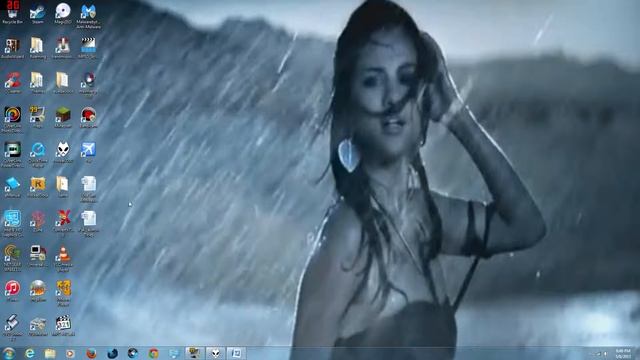Click the taskbar clock and date
640x360 pixels.
coord(623,353)
